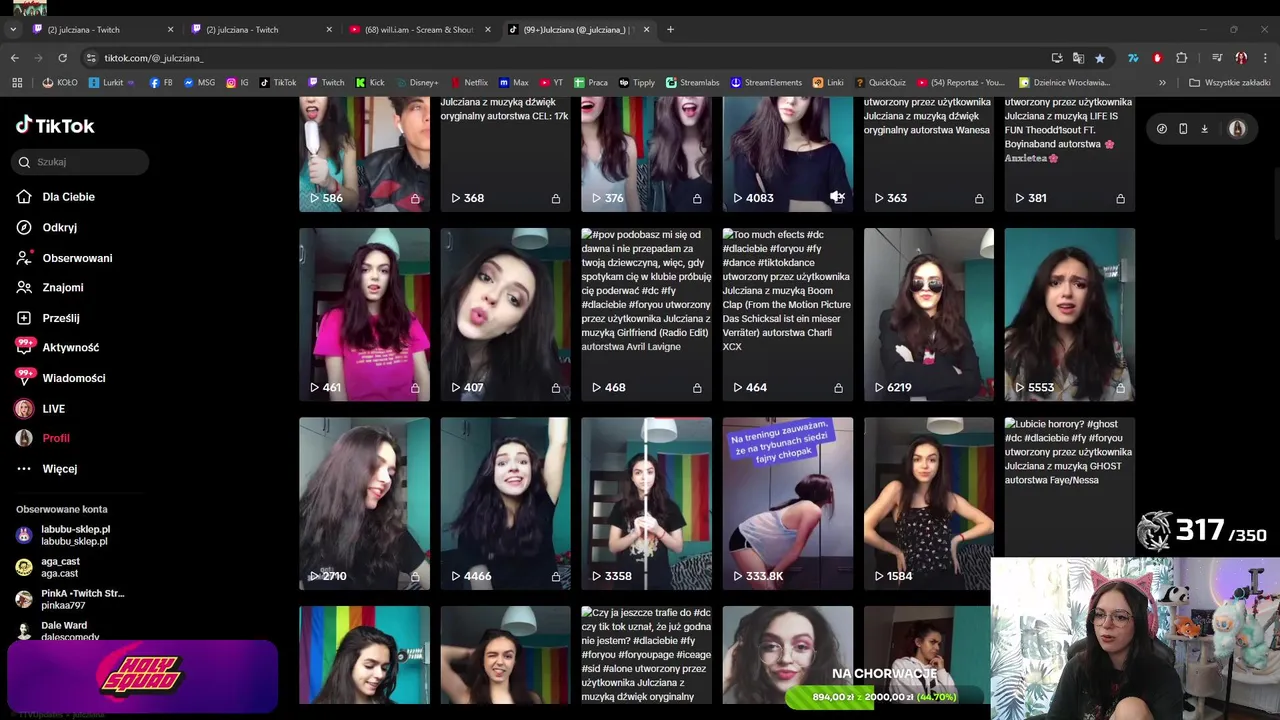The height and width of the screenshot is (720, 1280).
Task: Open the Chrome three-dot menu
Action: pos(1265,58)
